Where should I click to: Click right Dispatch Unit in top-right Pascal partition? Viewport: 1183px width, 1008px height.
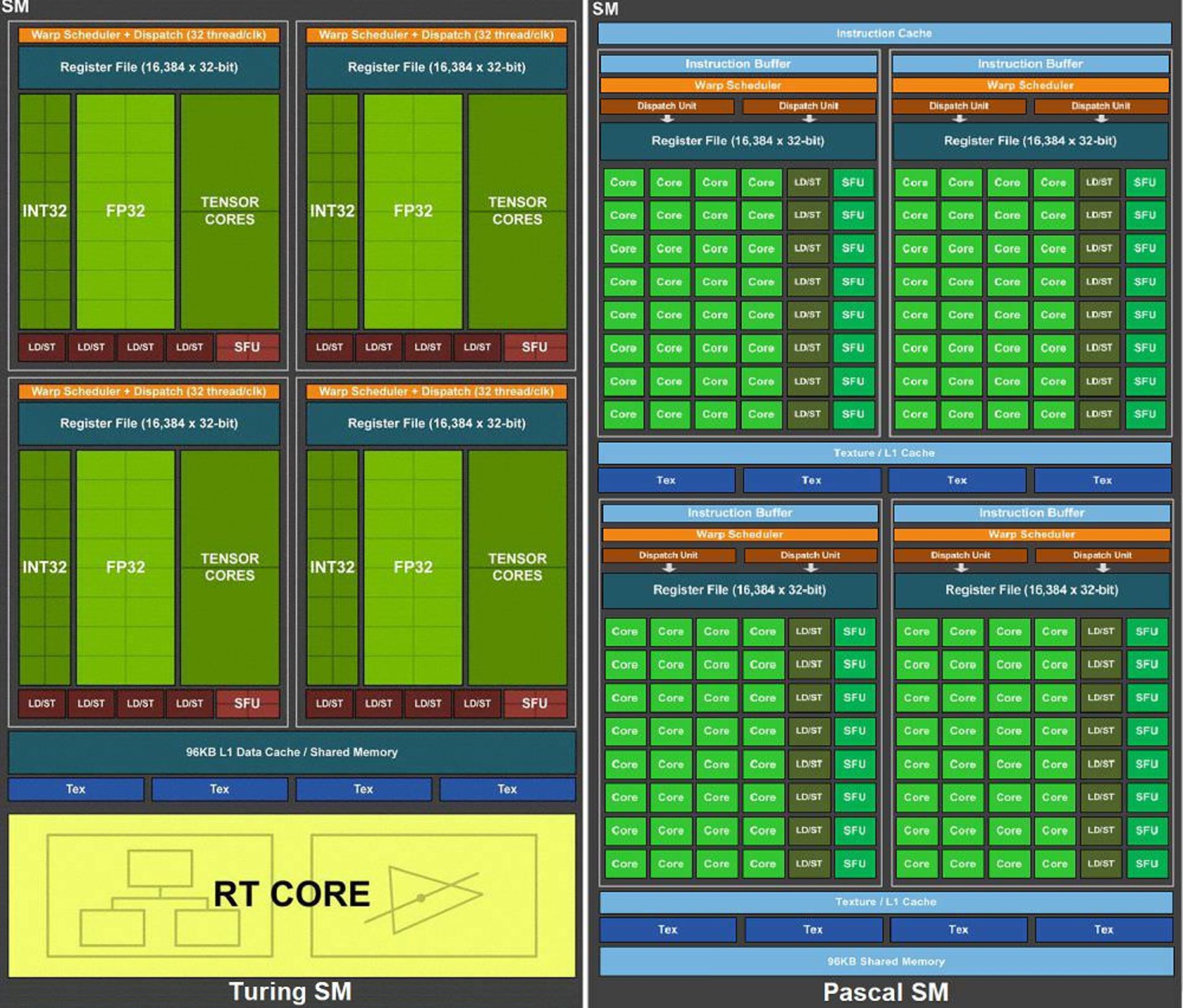pyautogui.click(x=1101, y=106)
